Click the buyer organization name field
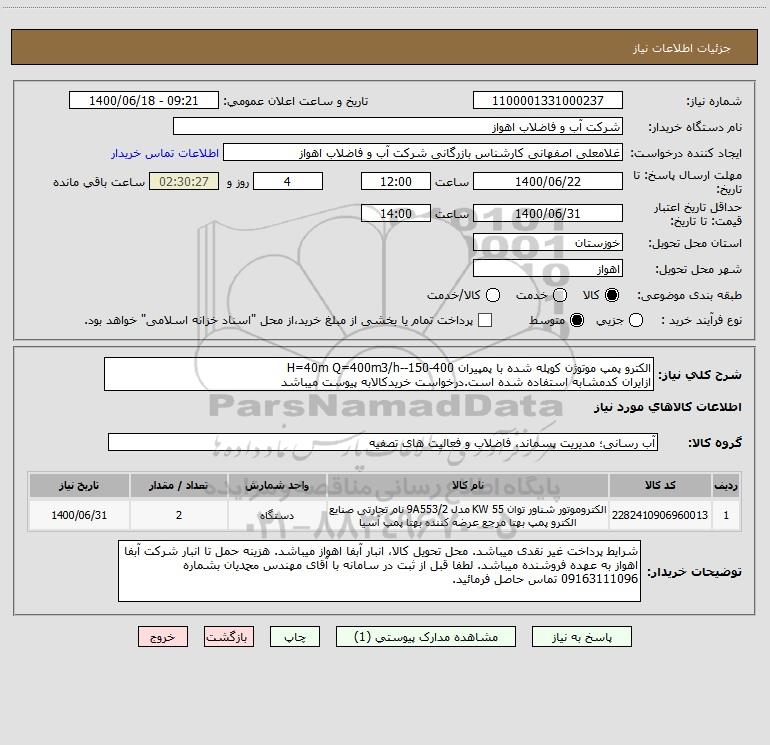Viewport: 770px width, 745px height. coord(398,126)
